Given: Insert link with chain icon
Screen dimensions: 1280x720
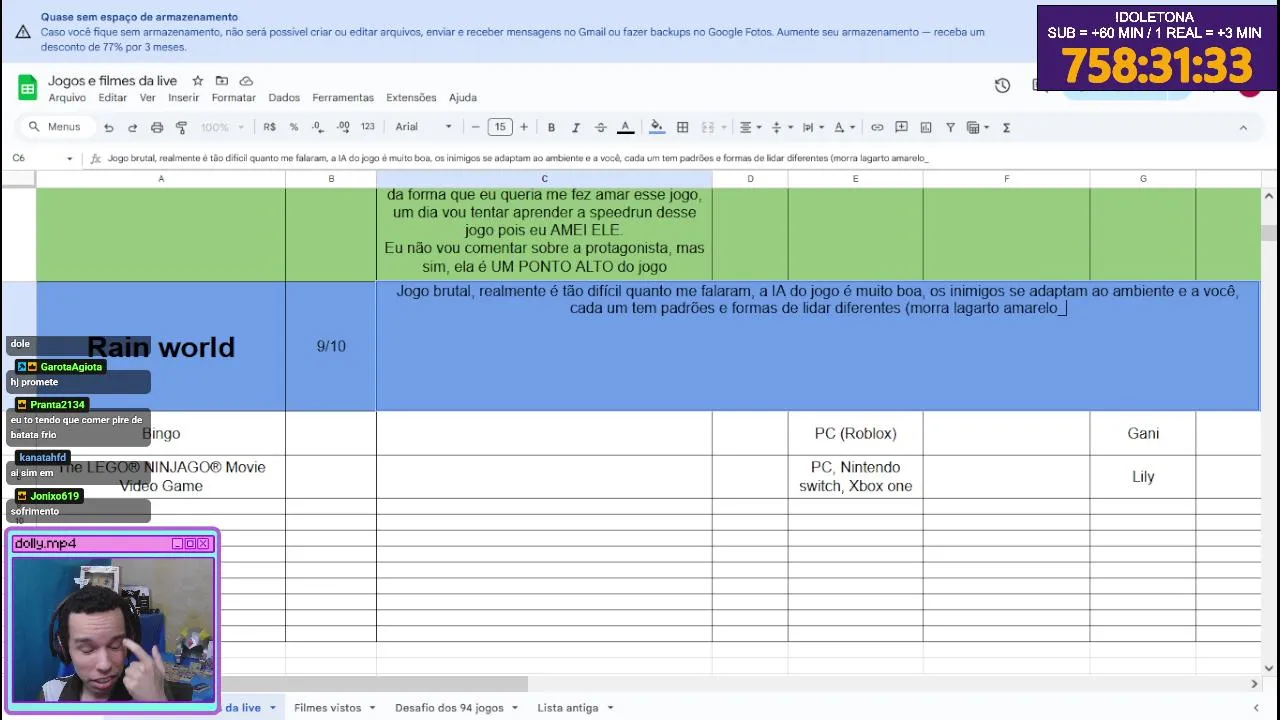Looking at the screenshot, I should [877, 127].
